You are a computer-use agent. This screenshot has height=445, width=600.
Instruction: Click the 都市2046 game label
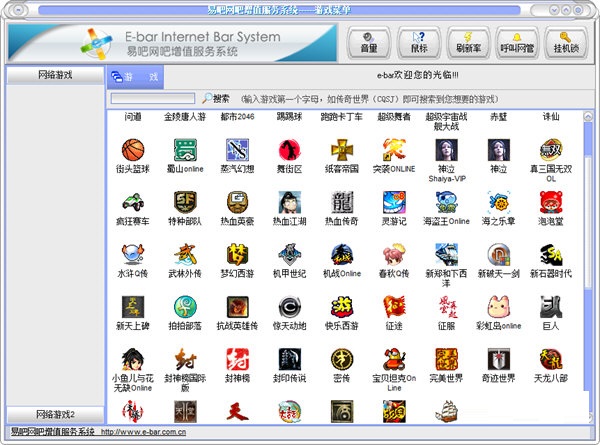pos(237,116)
